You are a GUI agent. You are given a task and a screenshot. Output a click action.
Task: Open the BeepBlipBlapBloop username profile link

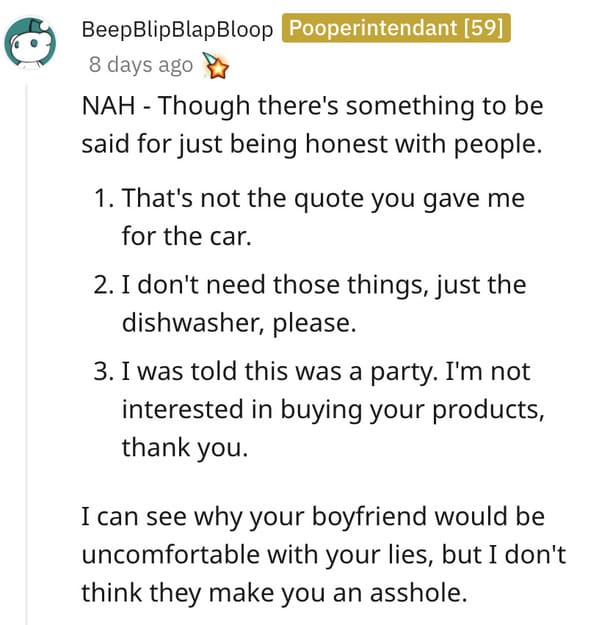click(177, 29)
